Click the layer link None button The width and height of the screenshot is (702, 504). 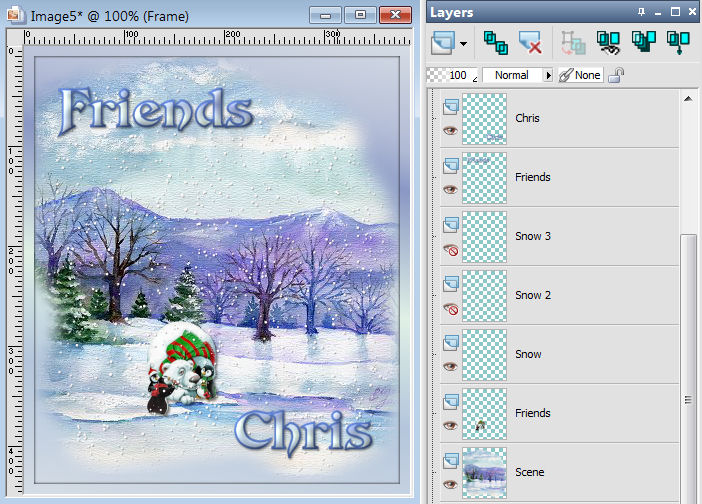tap(580, 75)
